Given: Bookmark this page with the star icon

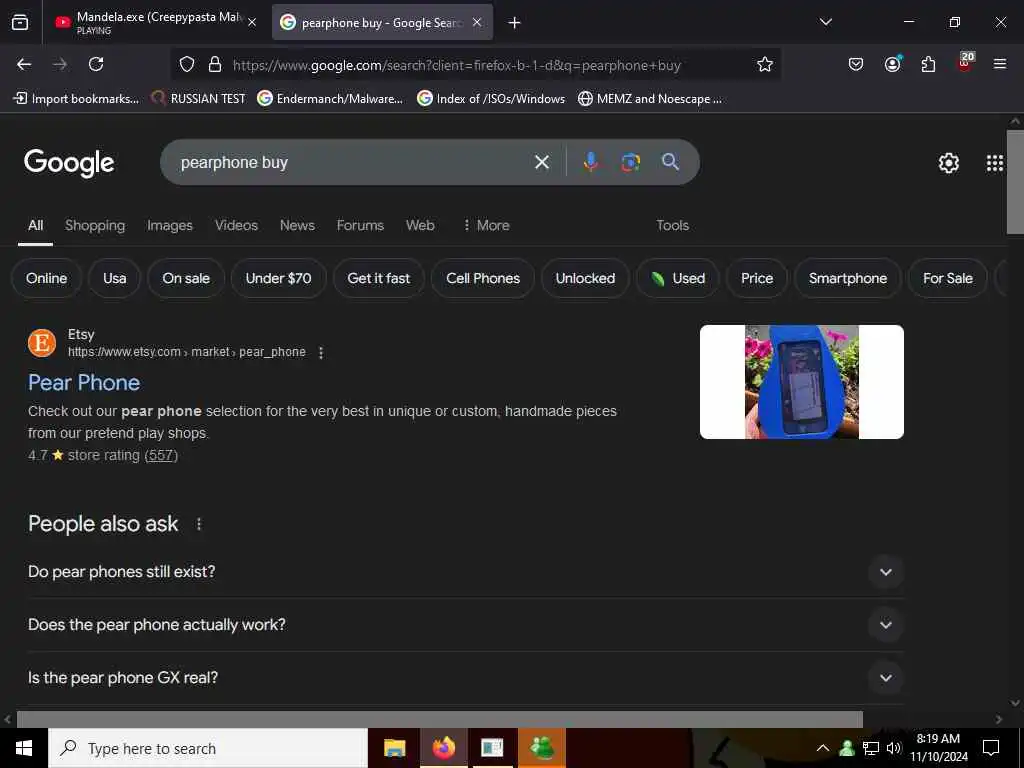Looking at the screenshot, I should [x=765, y=65].
